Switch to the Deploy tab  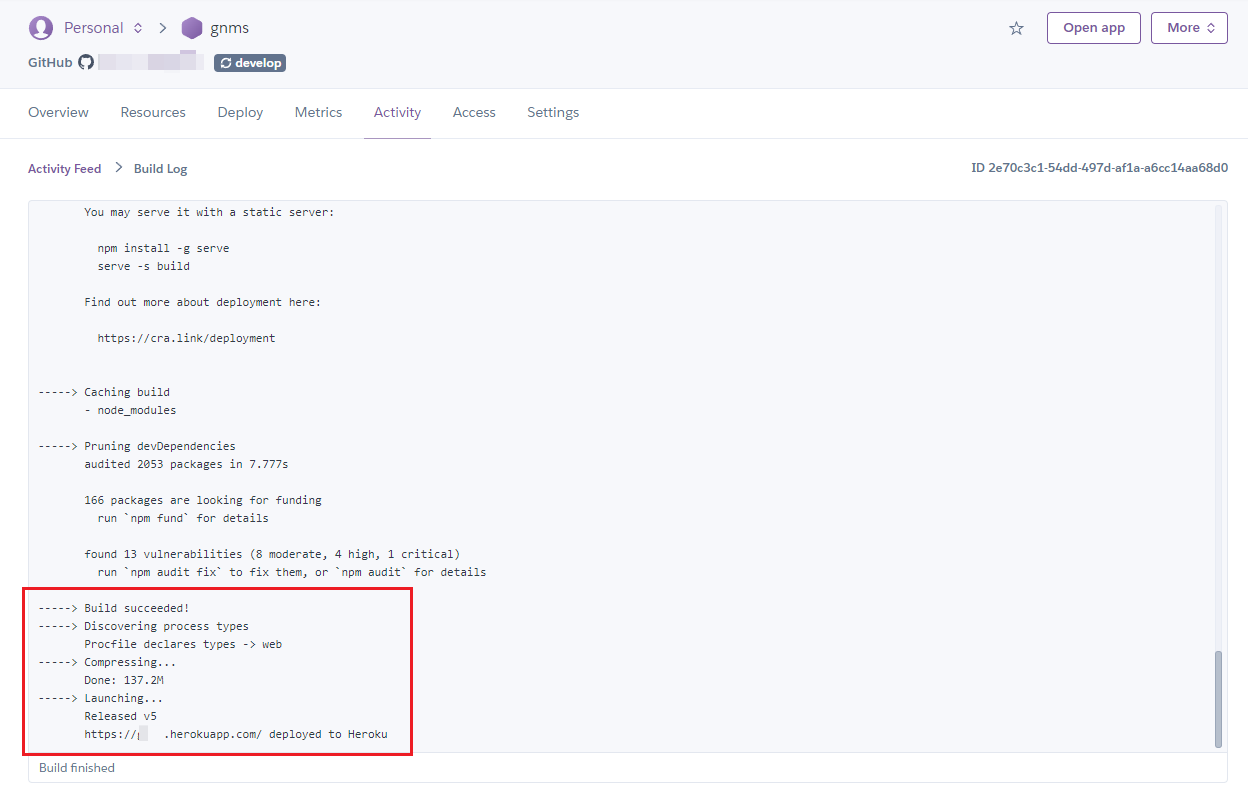(240, 112)
